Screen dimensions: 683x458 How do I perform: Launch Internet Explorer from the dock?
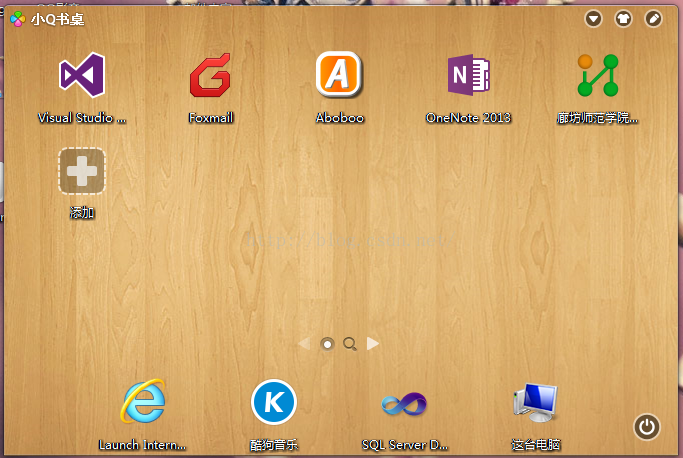[143, 401]
